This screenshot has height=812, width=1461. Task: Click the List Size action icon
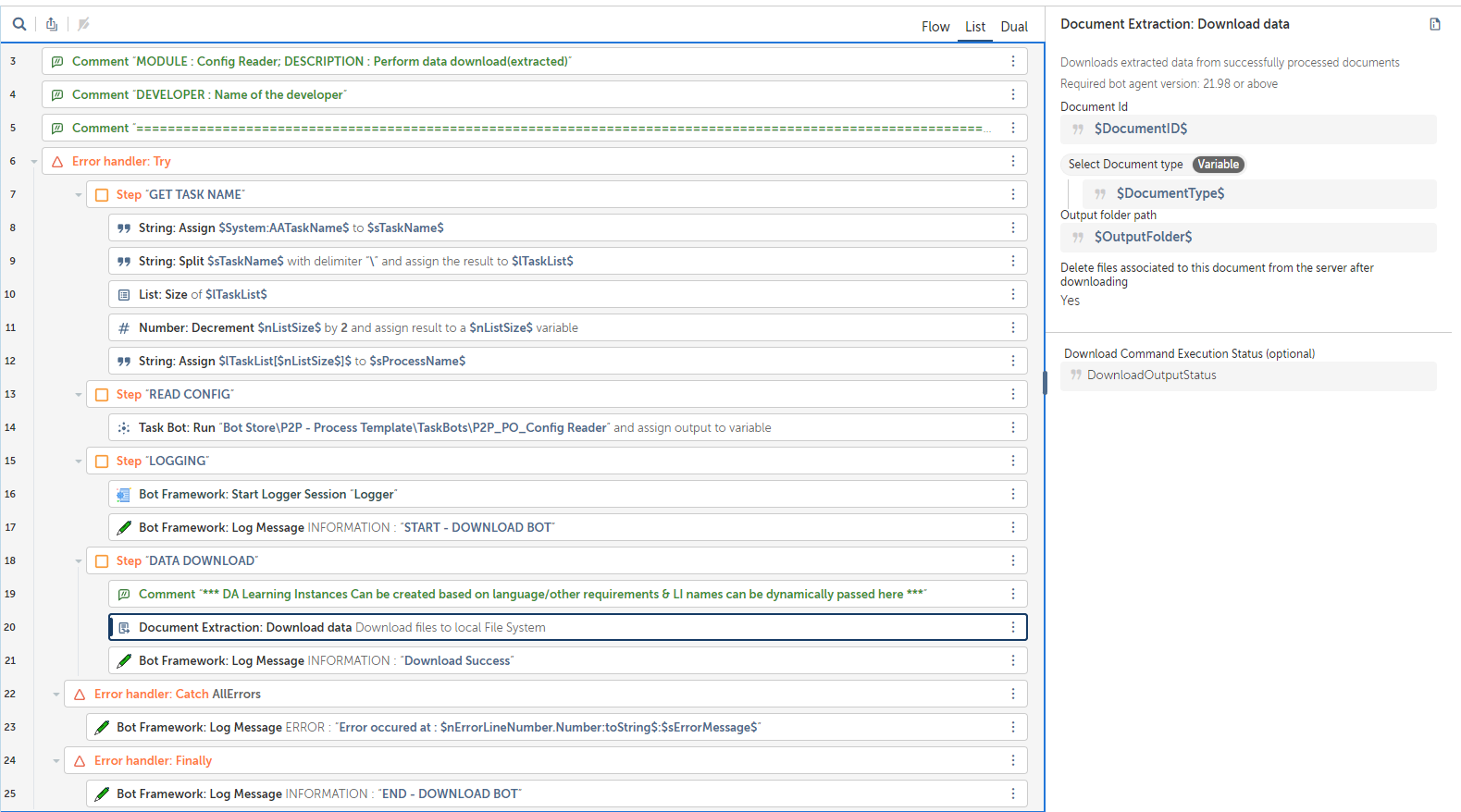pyautogui.click(x=124, y=294)
